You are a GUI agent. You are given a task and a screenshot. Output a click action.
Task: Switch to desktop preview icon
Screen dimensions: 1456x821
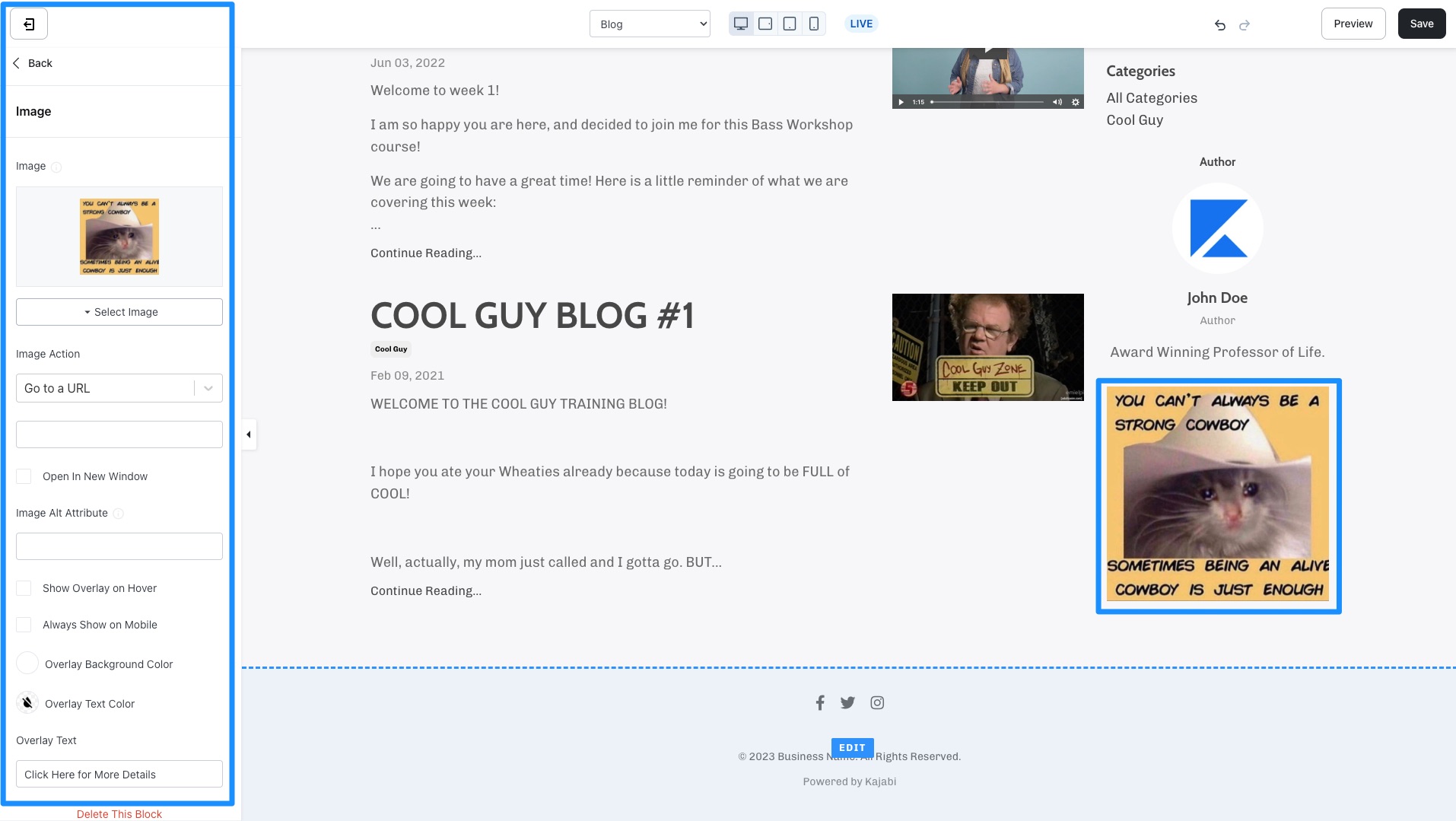741,24
